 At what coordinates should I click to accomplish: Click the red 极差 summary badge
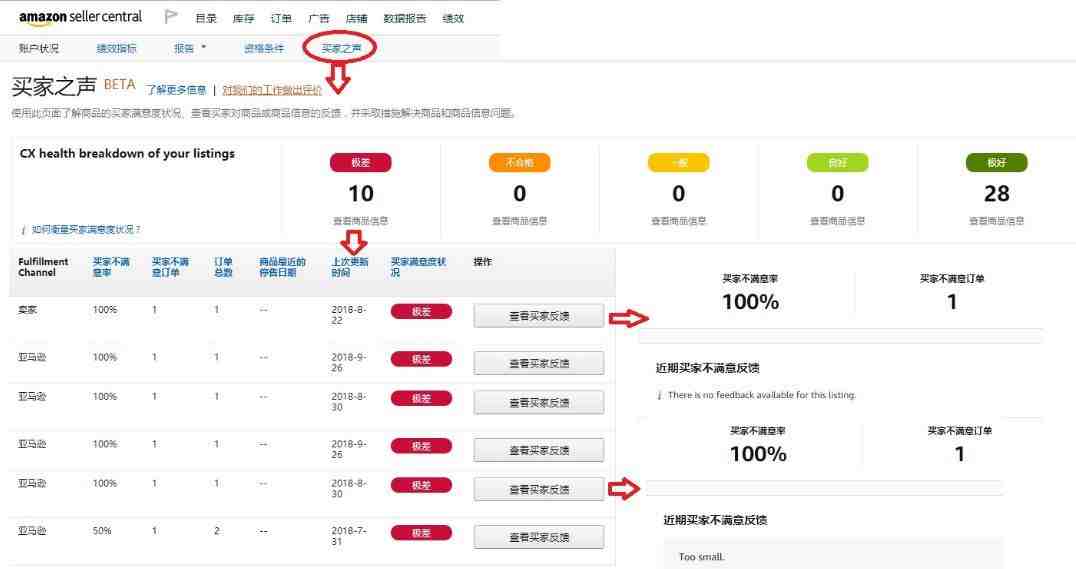click(x=361, y=163)
